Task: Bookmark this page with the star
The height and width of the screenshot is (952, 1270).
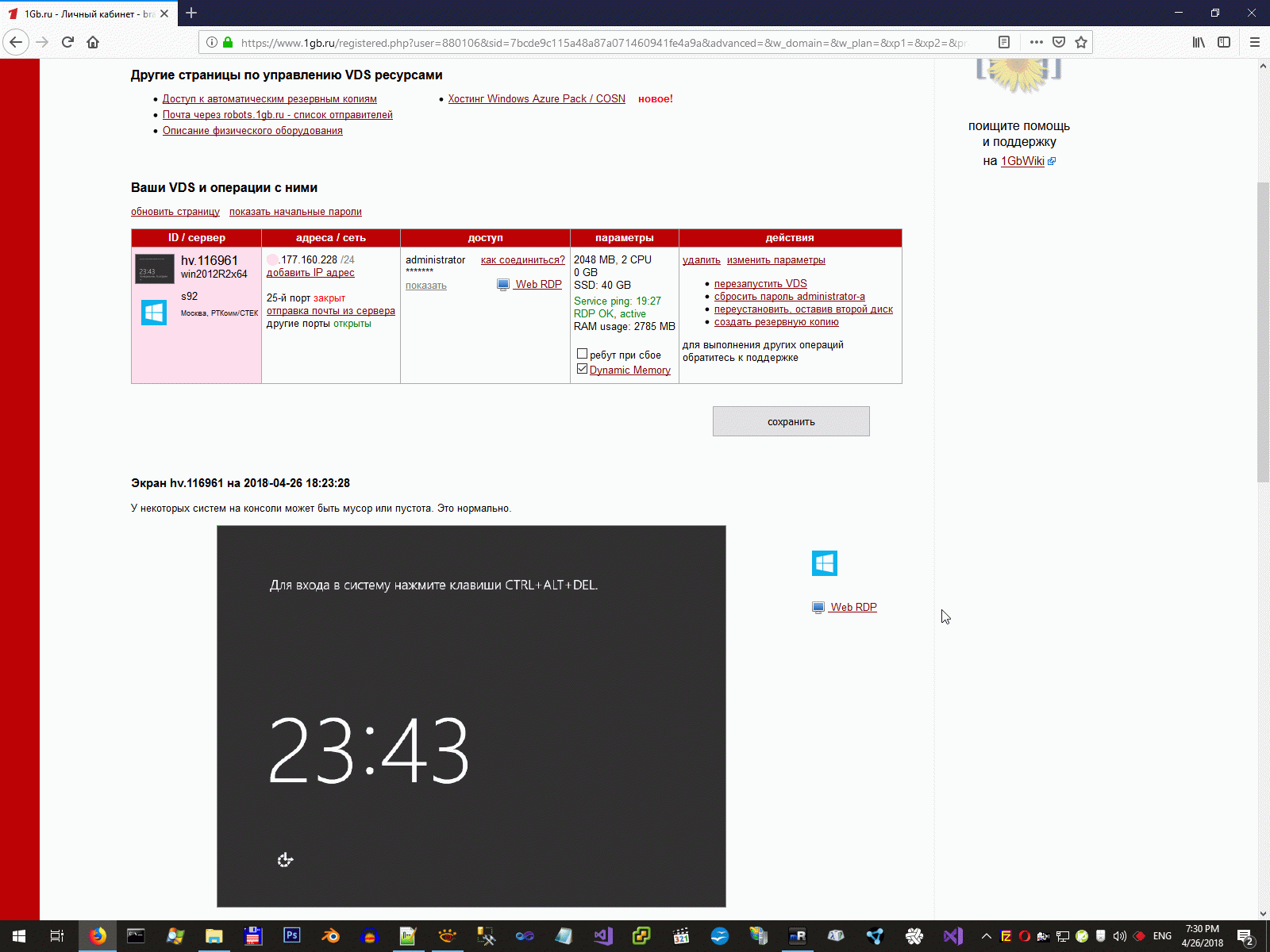Action: pyautogui.click(x=1081, y=42)
